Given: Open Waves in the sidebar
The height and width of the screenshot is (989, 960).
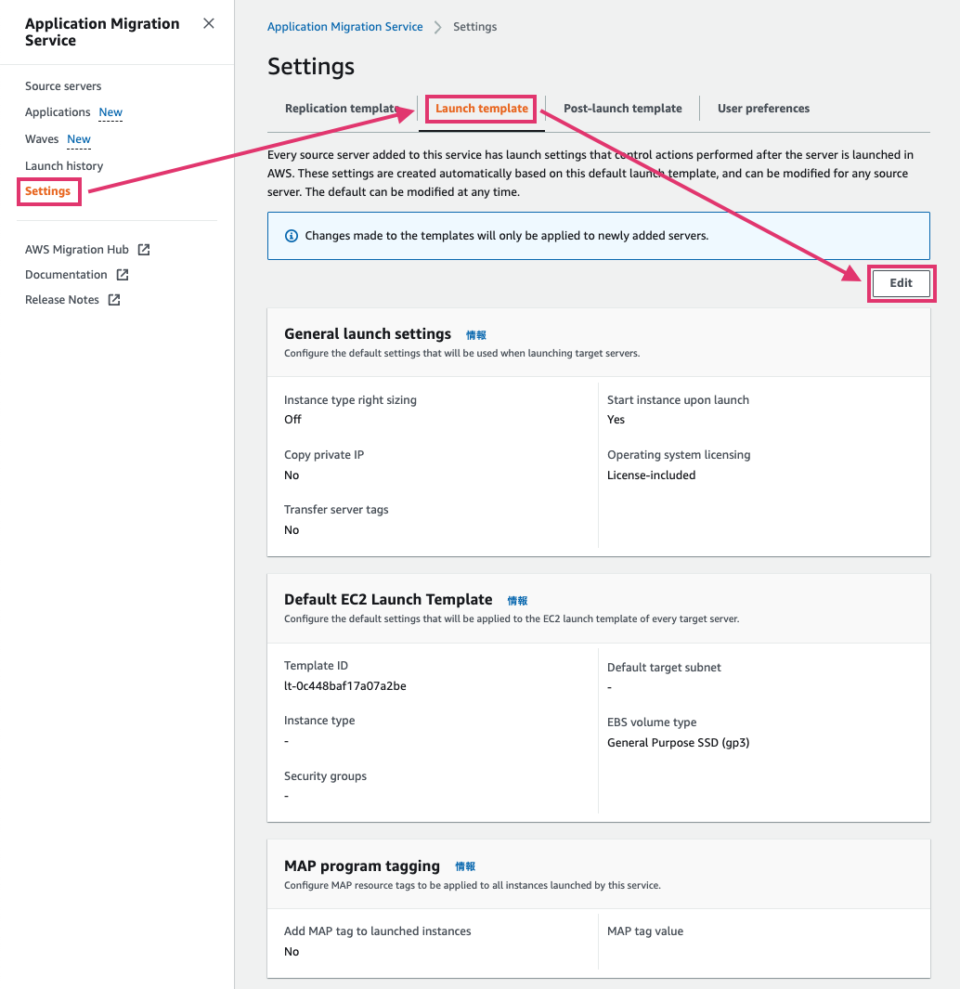Looking at the screenshot, I should [42, 139].
